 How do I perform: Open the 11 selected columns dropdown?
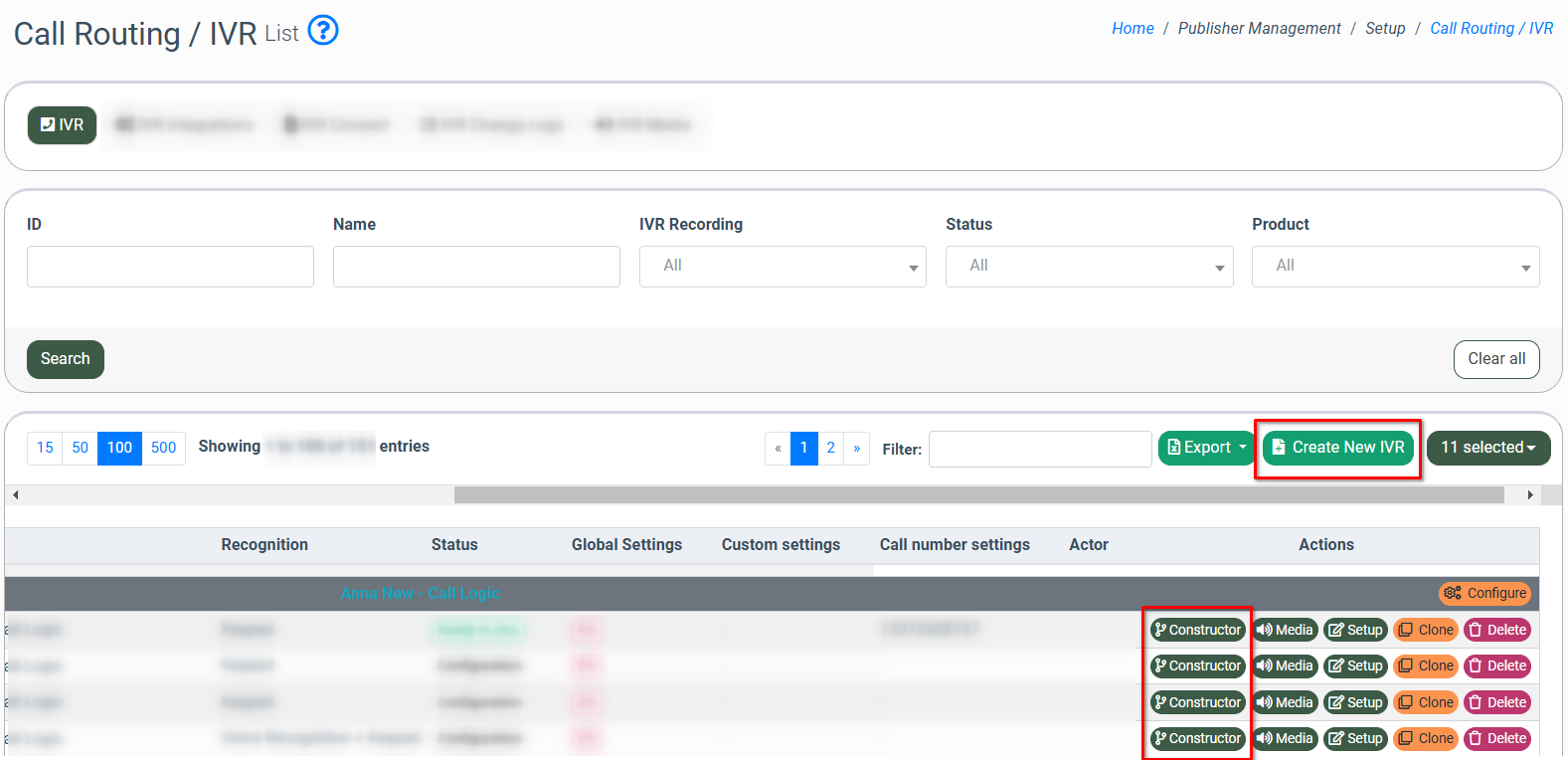coord(1487,448)
